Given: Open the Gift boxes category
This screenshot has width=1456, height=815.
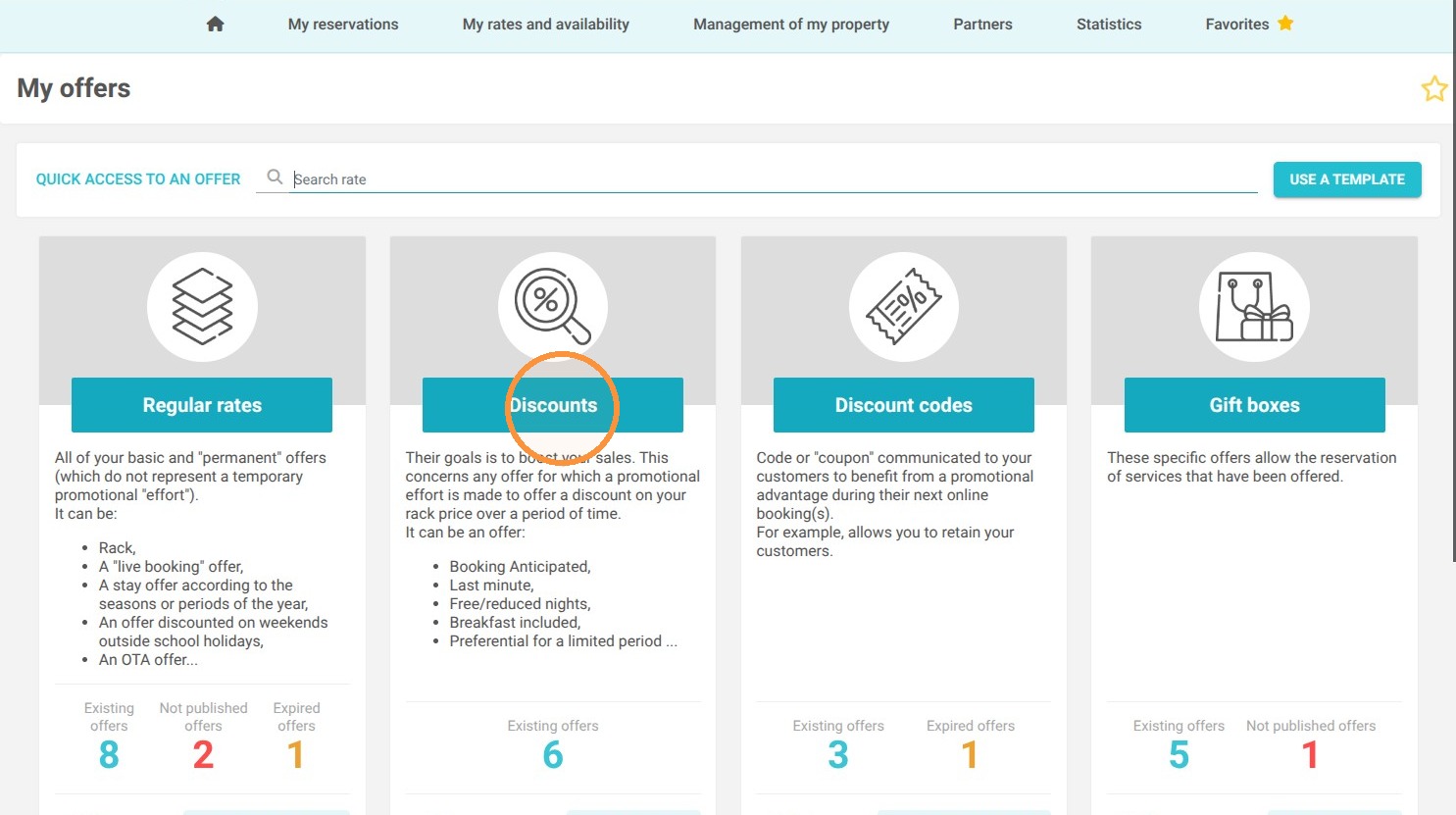Looking at the screenshot, I should pos(1254,405).
